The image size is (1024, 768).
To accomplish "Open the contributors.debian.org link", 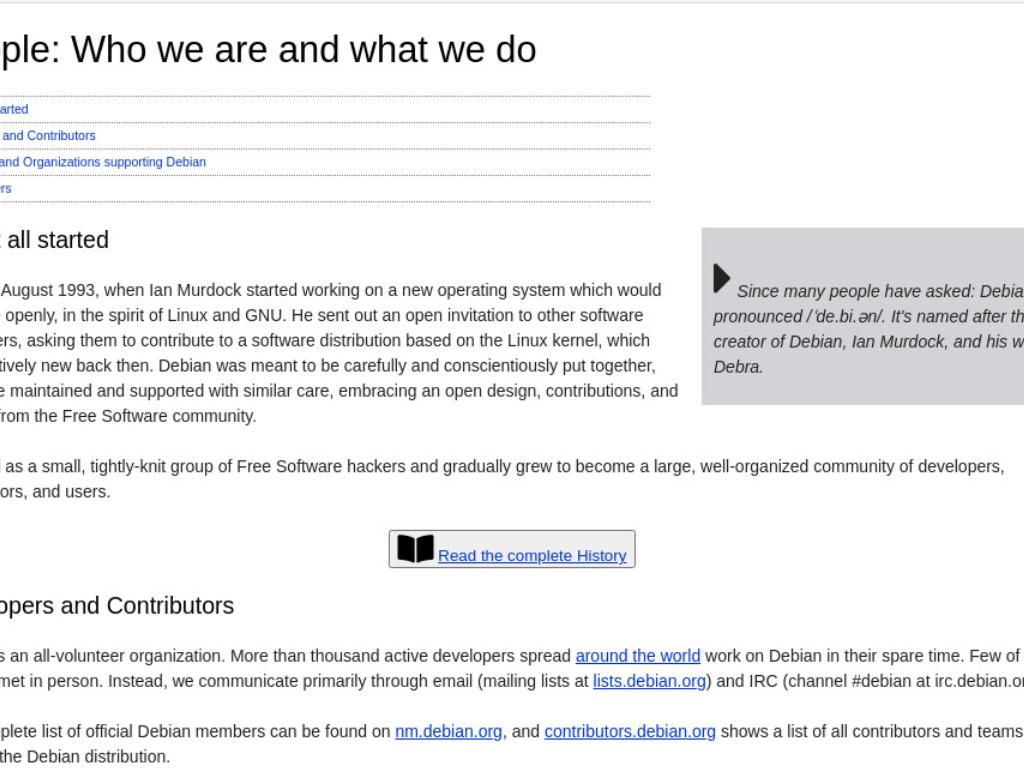I will (x=630, y=731).
